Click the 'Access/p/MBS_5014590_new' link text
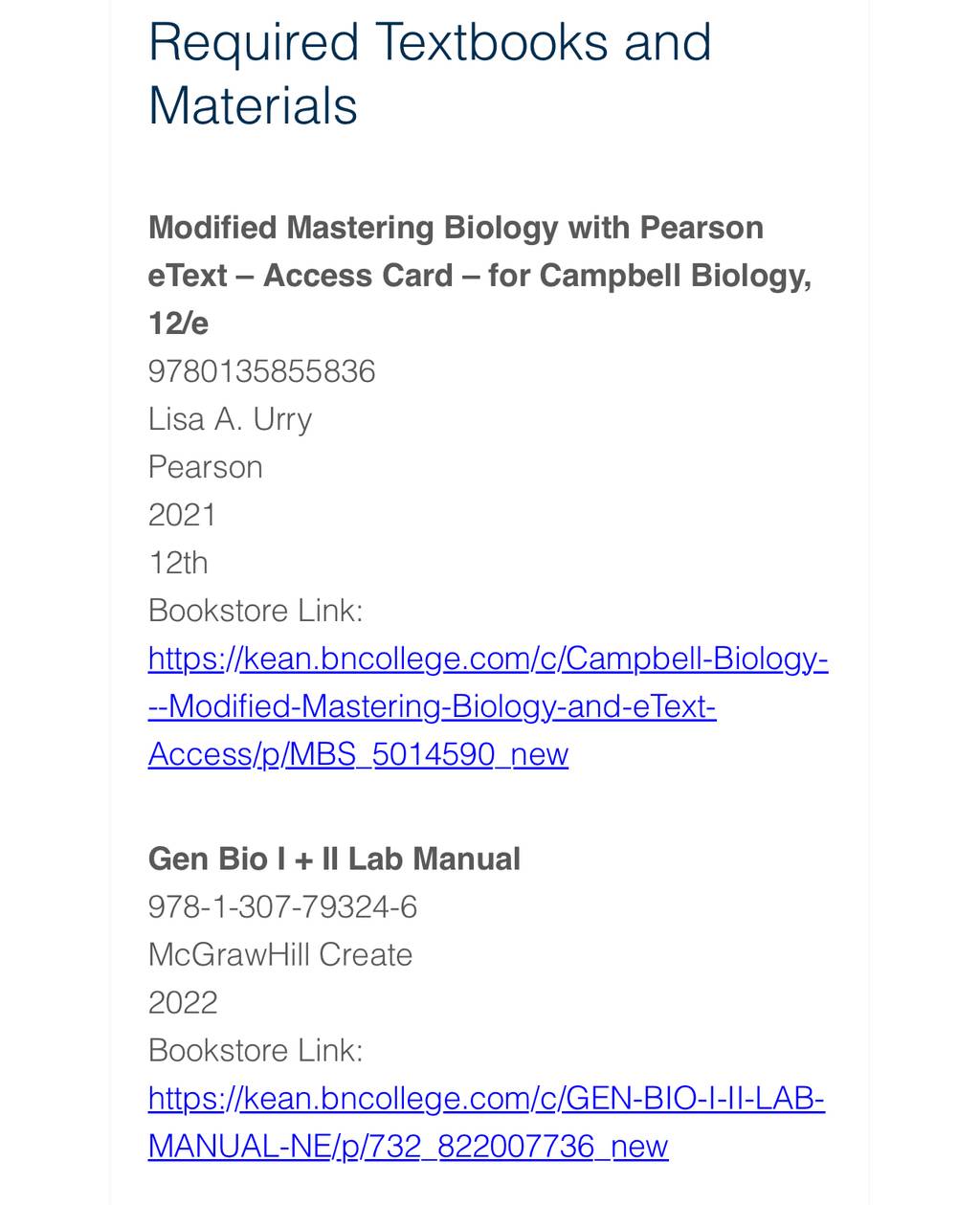The image size is (980, 1205). pos(358,754)
